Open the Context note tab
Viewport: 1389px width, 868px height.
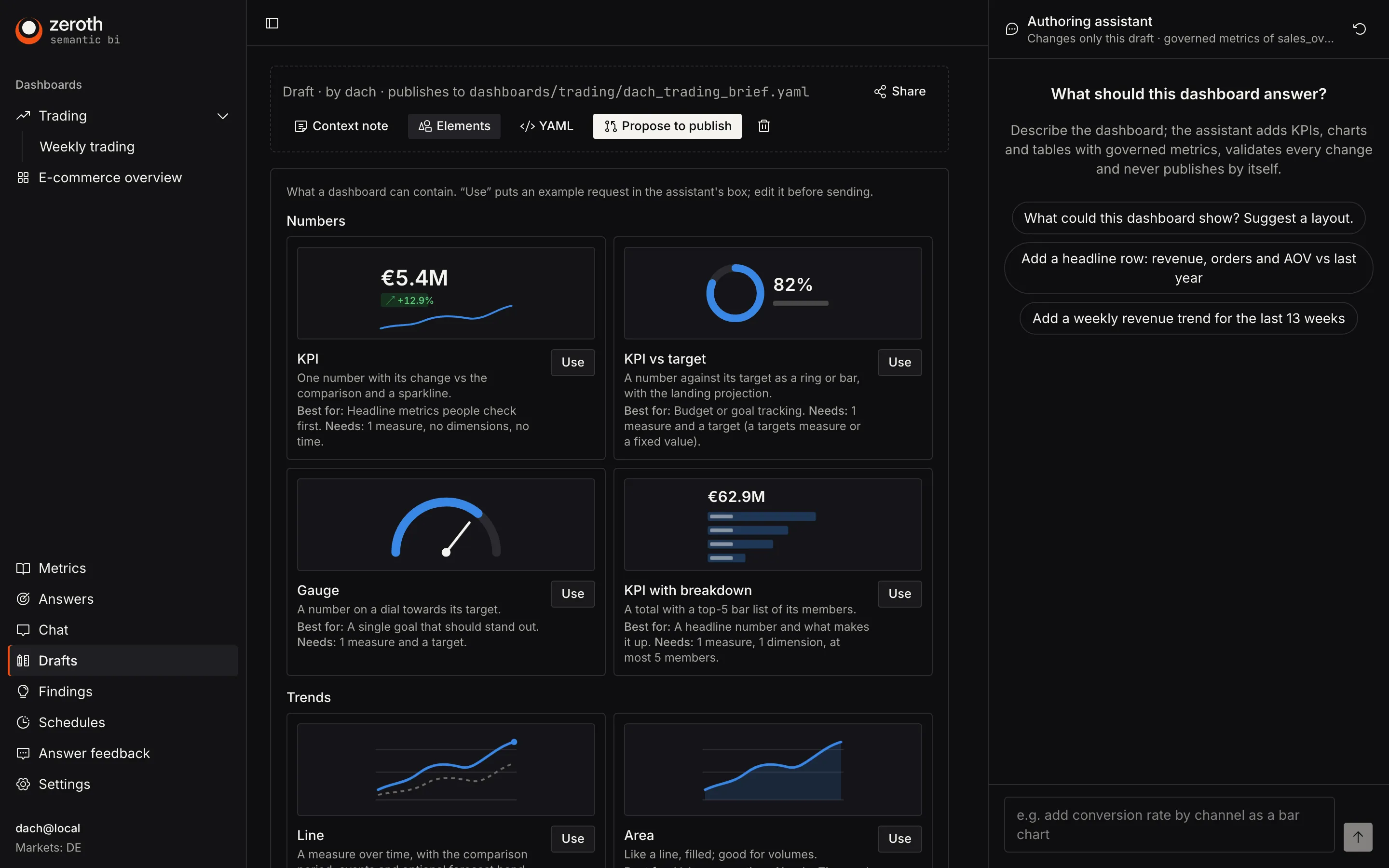tap(341, 126)
